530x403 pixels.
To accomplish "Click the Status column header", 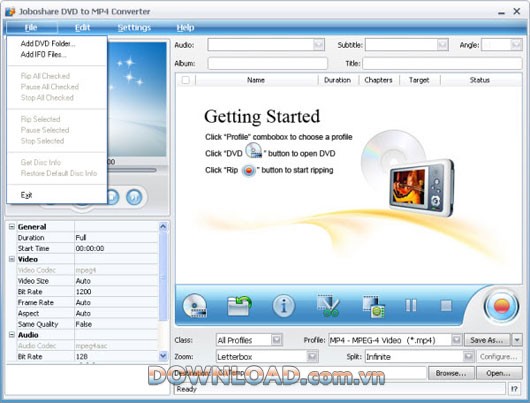I will (480, 80).
